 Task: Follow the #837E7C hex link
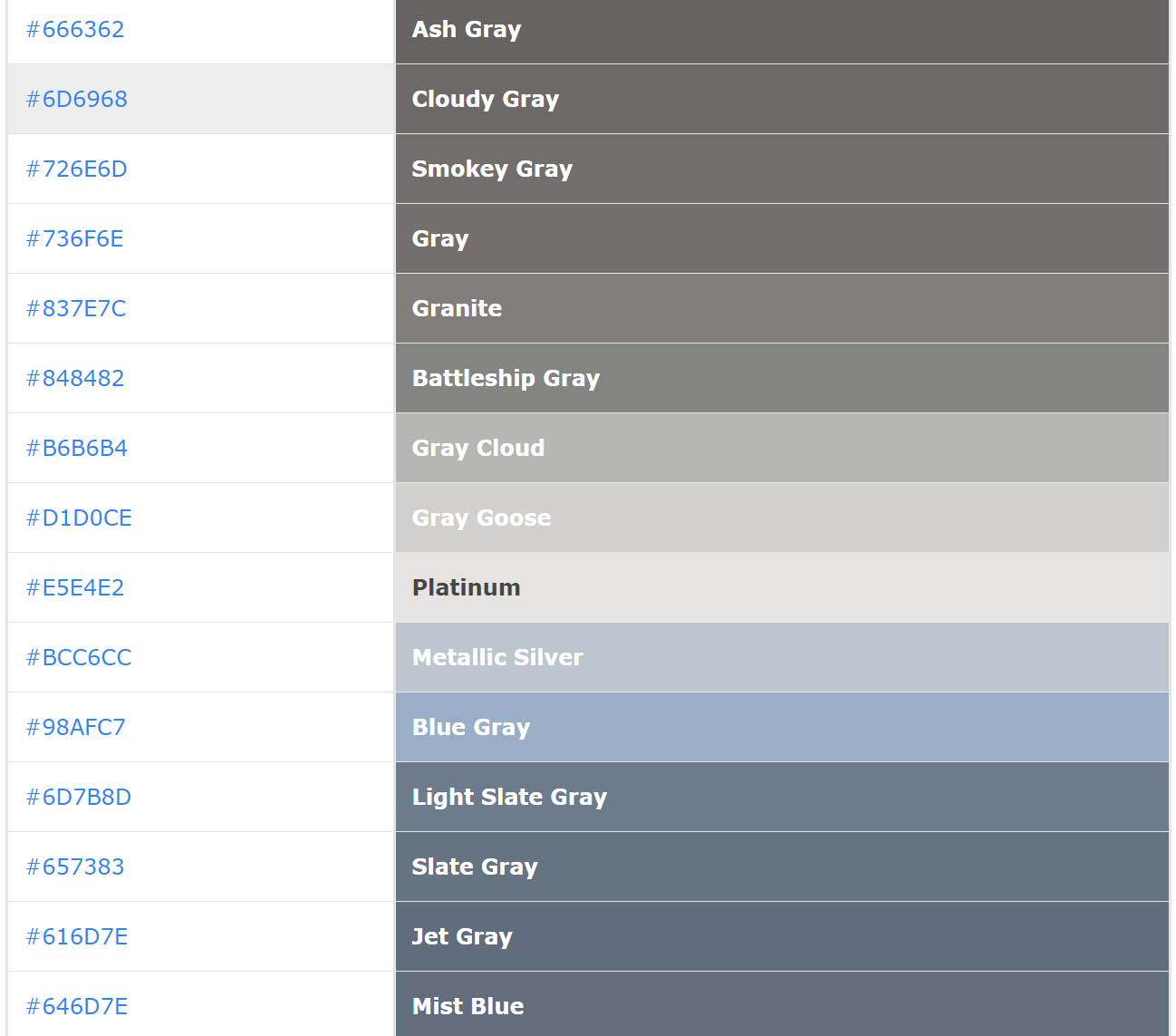(76, 309)
